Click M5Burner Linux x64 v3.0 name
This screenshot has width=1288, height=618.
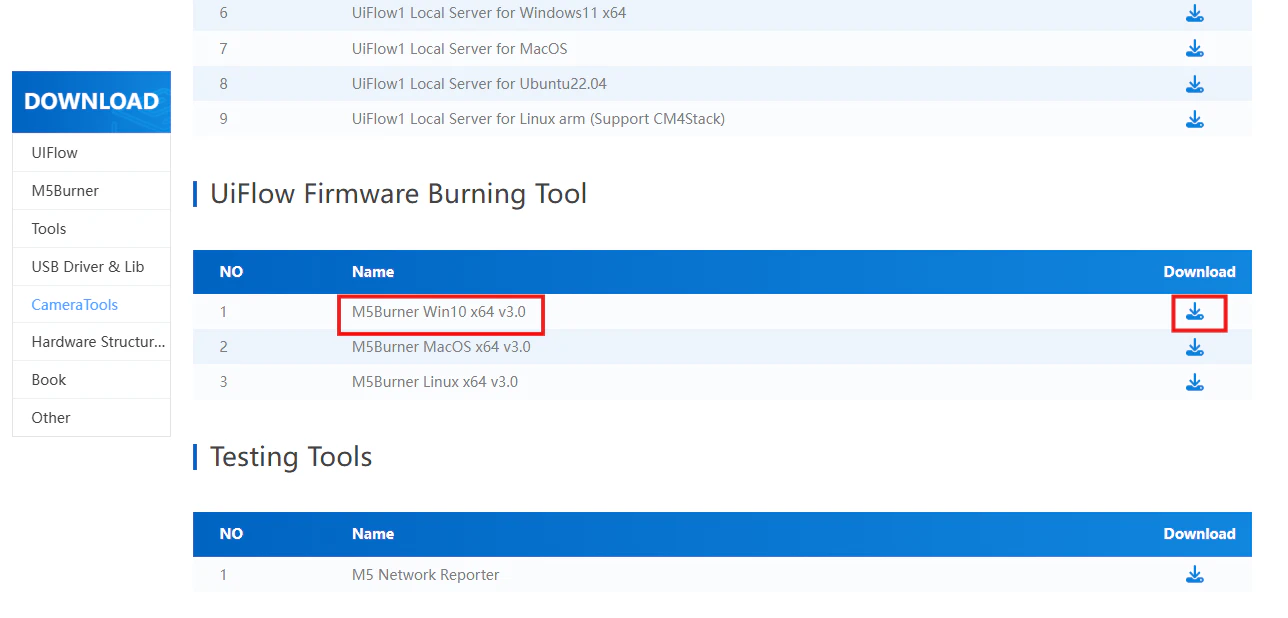(x=435, y=382)
